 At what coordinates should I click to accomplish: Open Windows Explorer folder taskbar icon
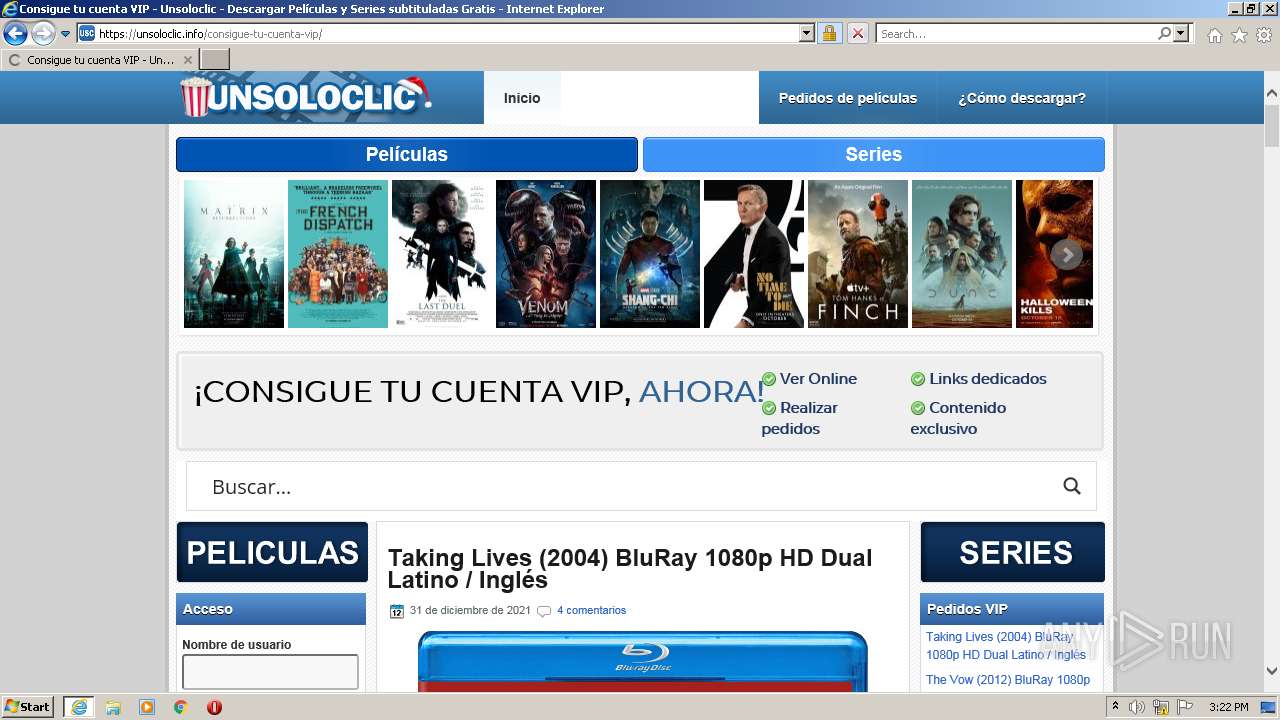(x=113, y=707)
